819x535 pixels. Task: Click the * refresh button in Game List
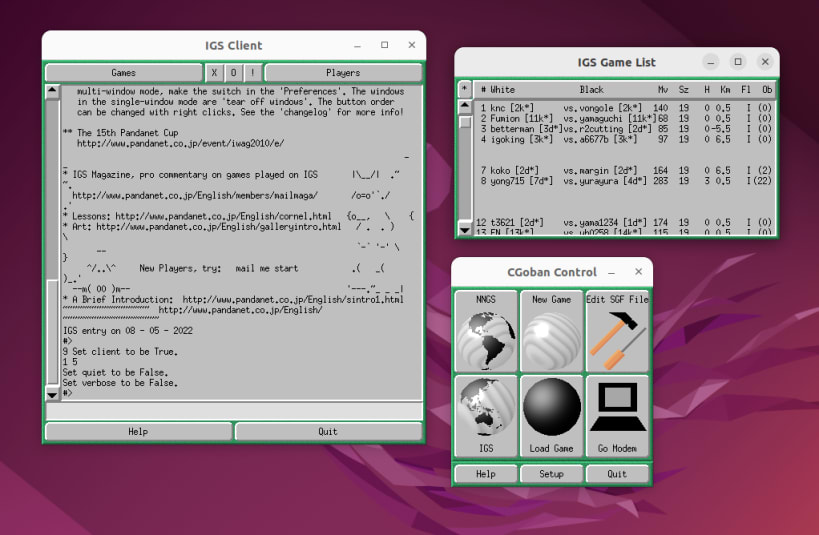(465, 89)
